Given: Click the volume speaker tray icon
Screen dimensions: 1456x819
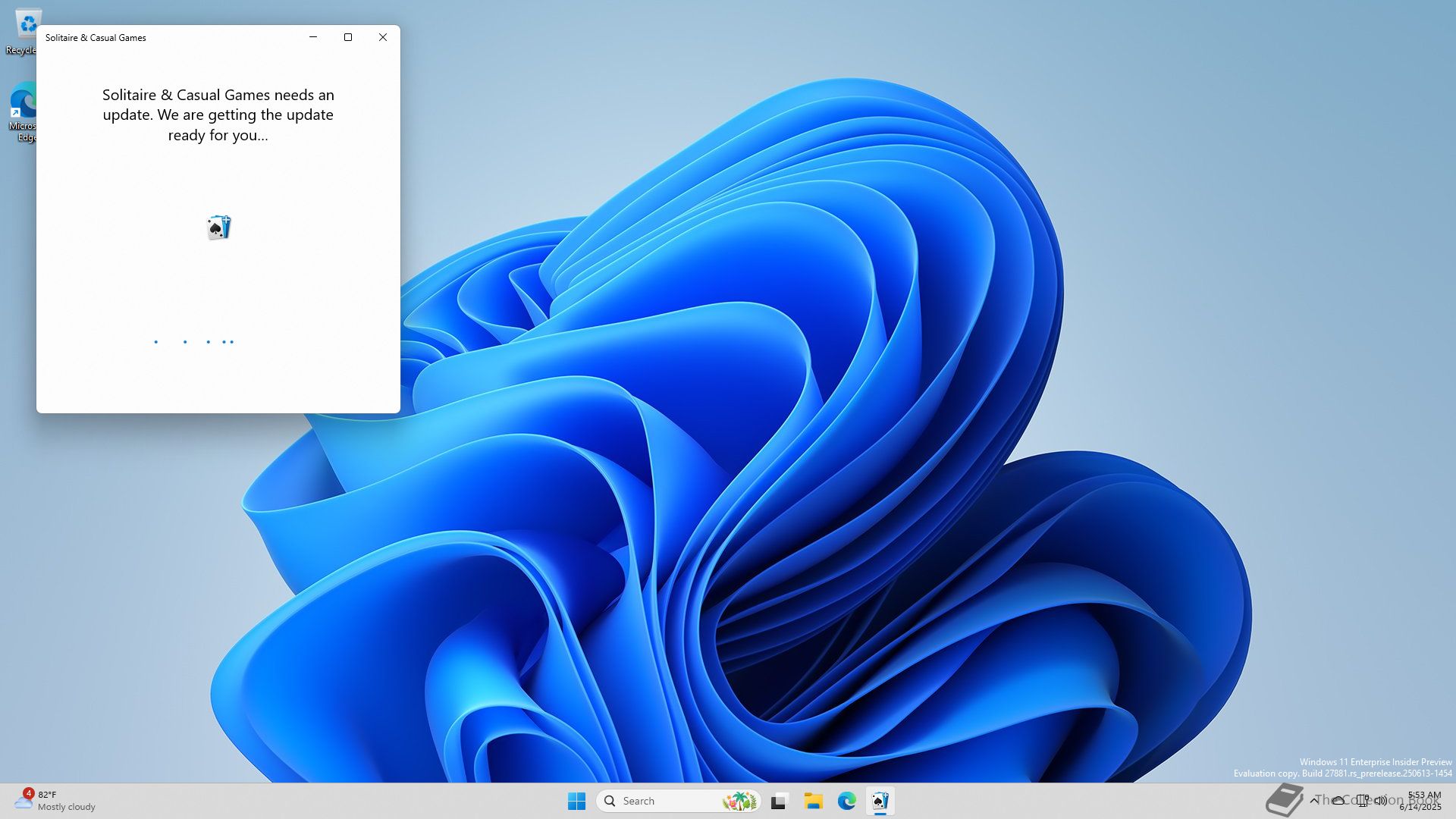Looking at the screenshot, I should 1381,800.
